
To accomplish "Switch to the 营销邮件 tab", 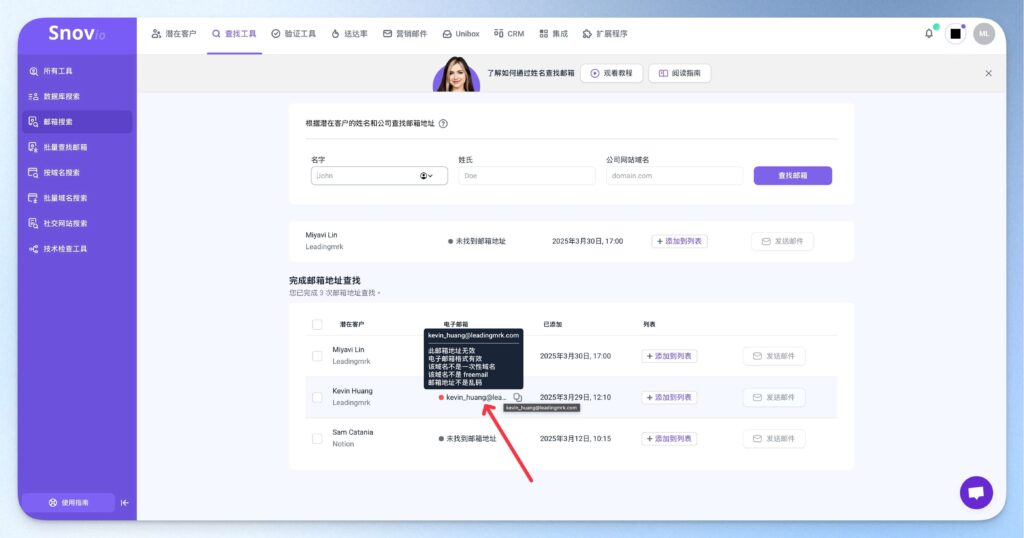I will pos(405,34).
